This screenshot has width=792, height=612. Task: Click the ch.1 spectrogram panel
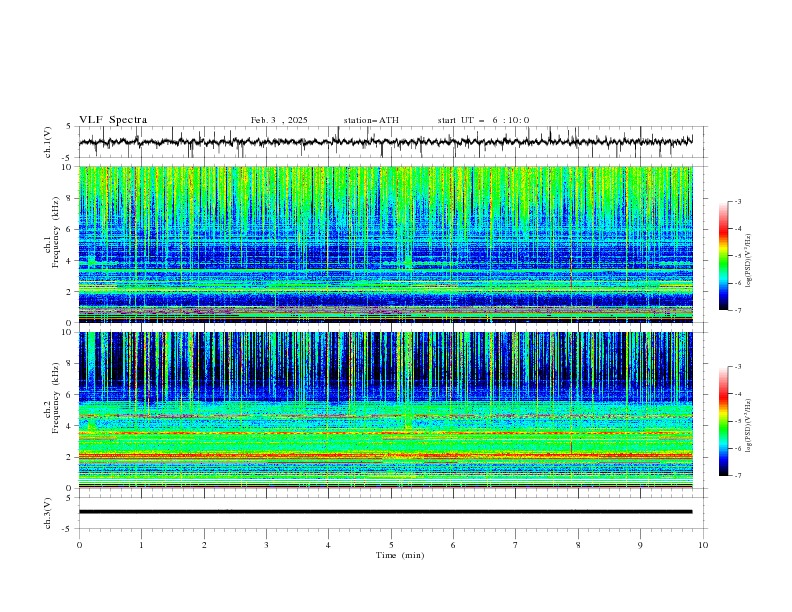[385, 244]
